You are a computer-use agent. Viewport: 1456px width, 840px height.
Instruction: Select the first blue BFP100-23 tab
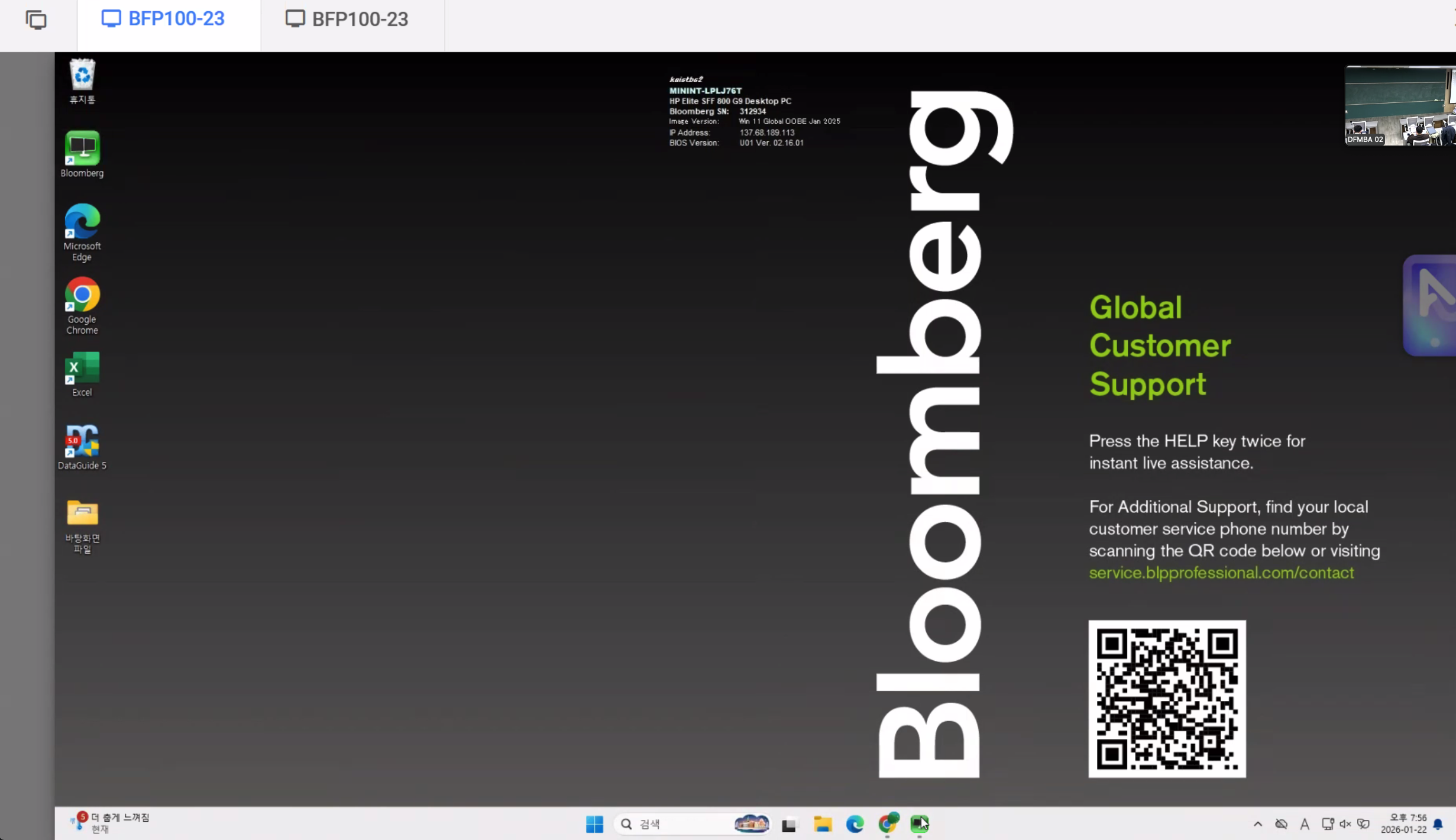click(164, 19)
